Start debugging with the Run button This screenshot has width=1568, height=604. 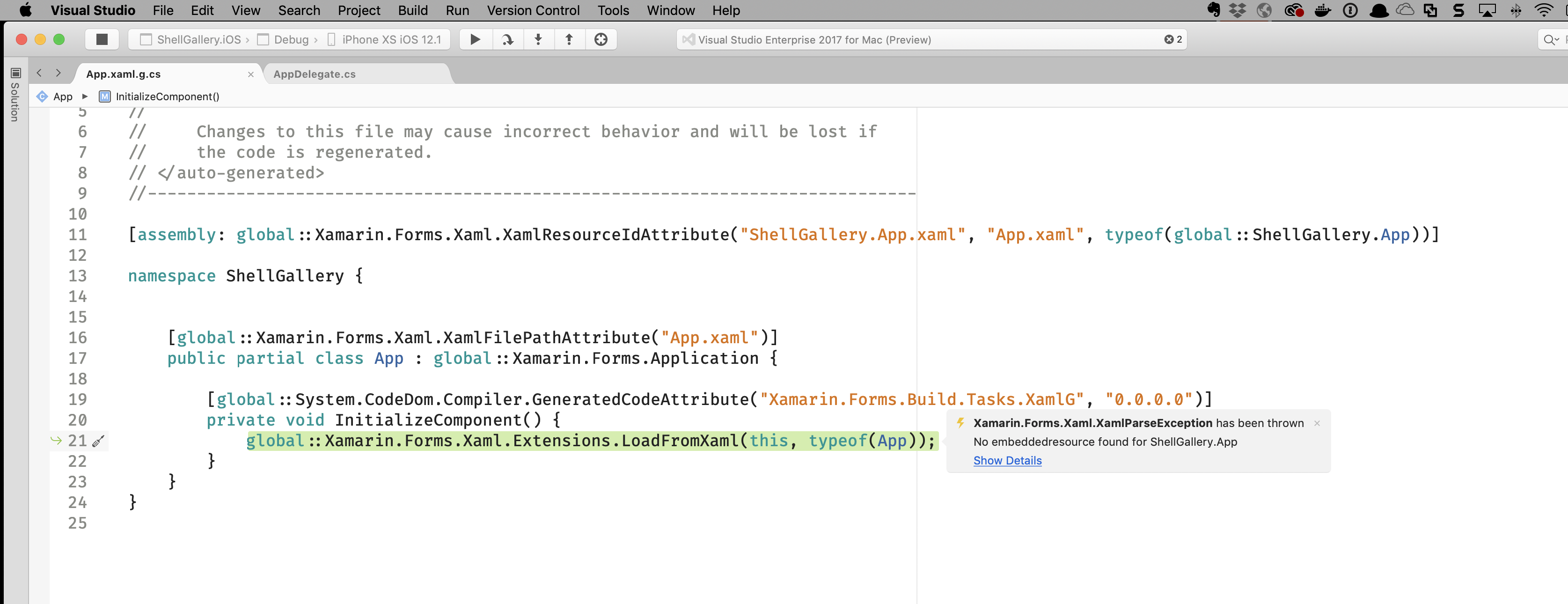click(x=476, y=39)
